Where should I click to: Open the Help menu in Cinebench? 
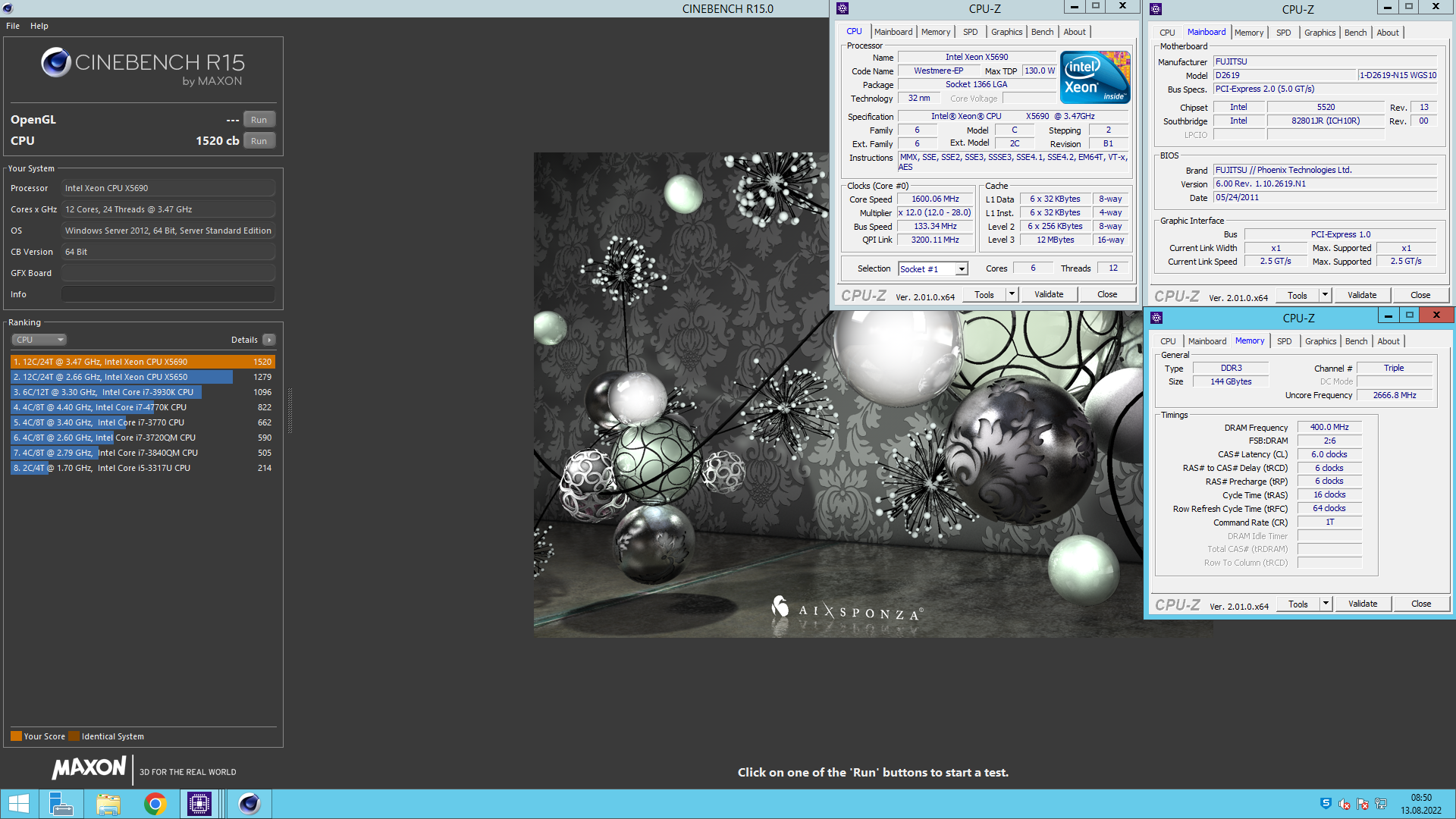point(39,26)
